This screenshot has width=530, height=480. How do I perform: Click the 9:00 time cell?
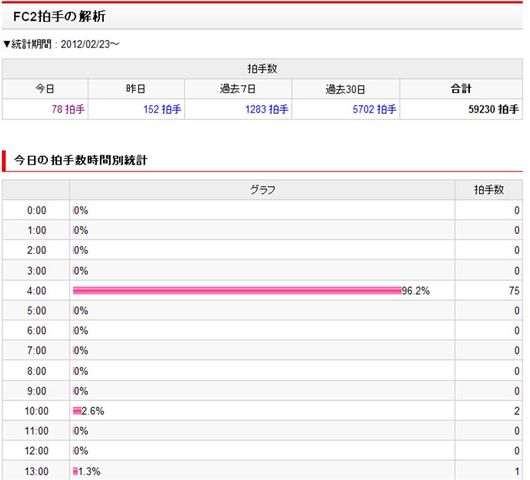click(x=37, y=391)
